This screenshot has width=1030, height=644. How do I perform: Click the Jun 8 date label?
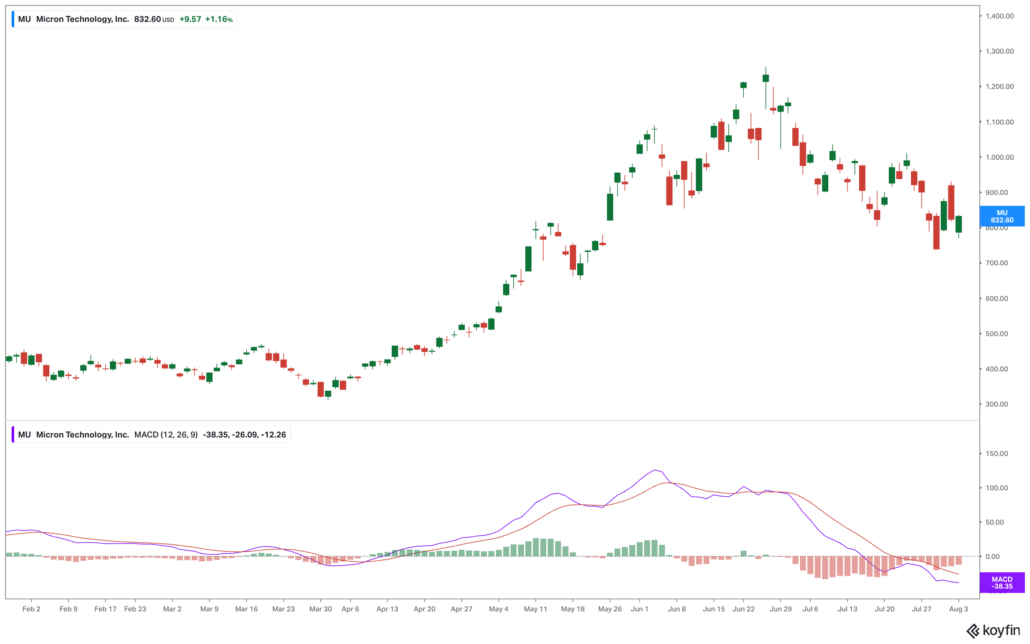click(677, 609)
